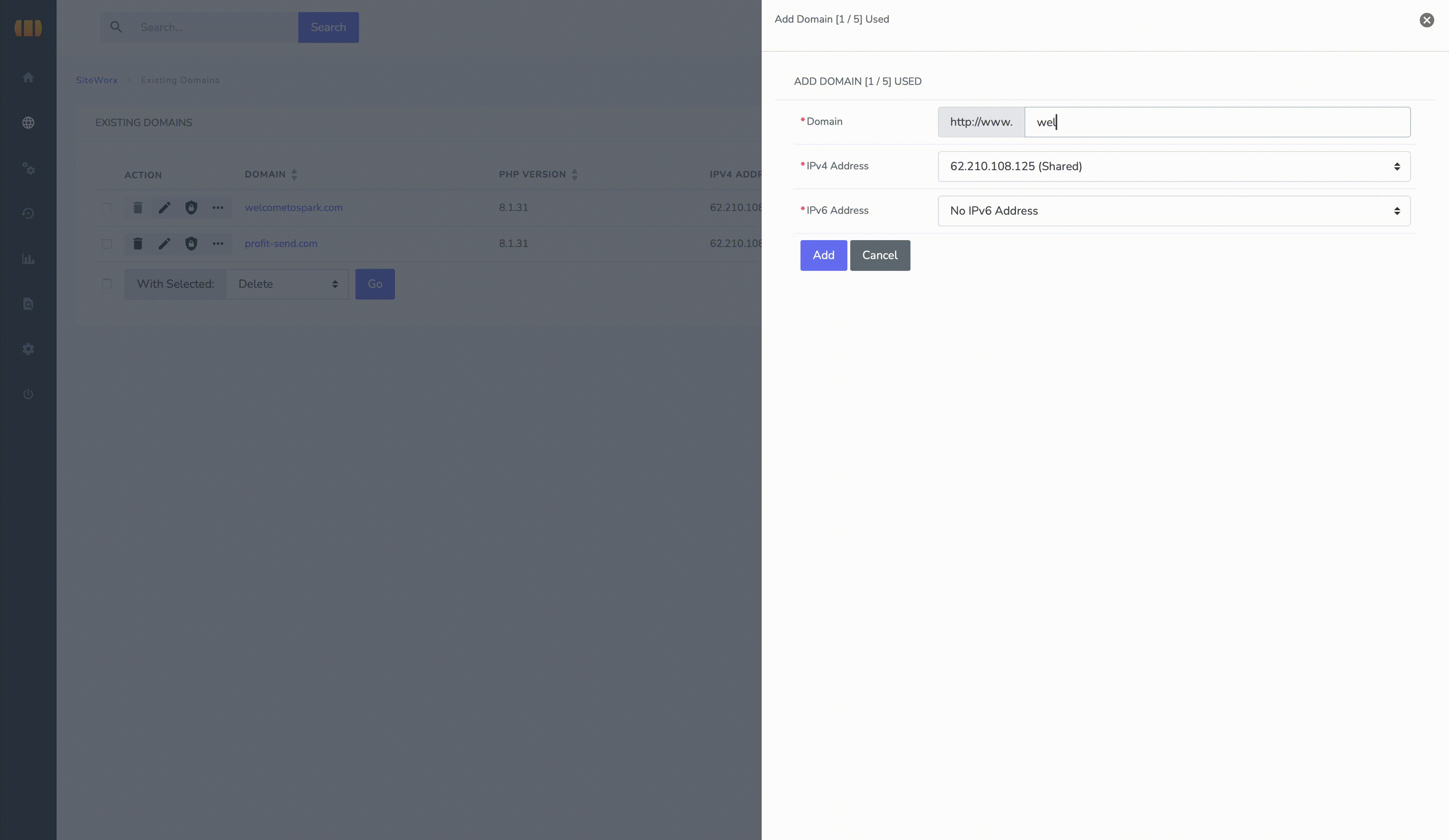Check the profit-send.com row checkbox
The height and width of the screenshot is (840, 1449).
coord(107,244)
